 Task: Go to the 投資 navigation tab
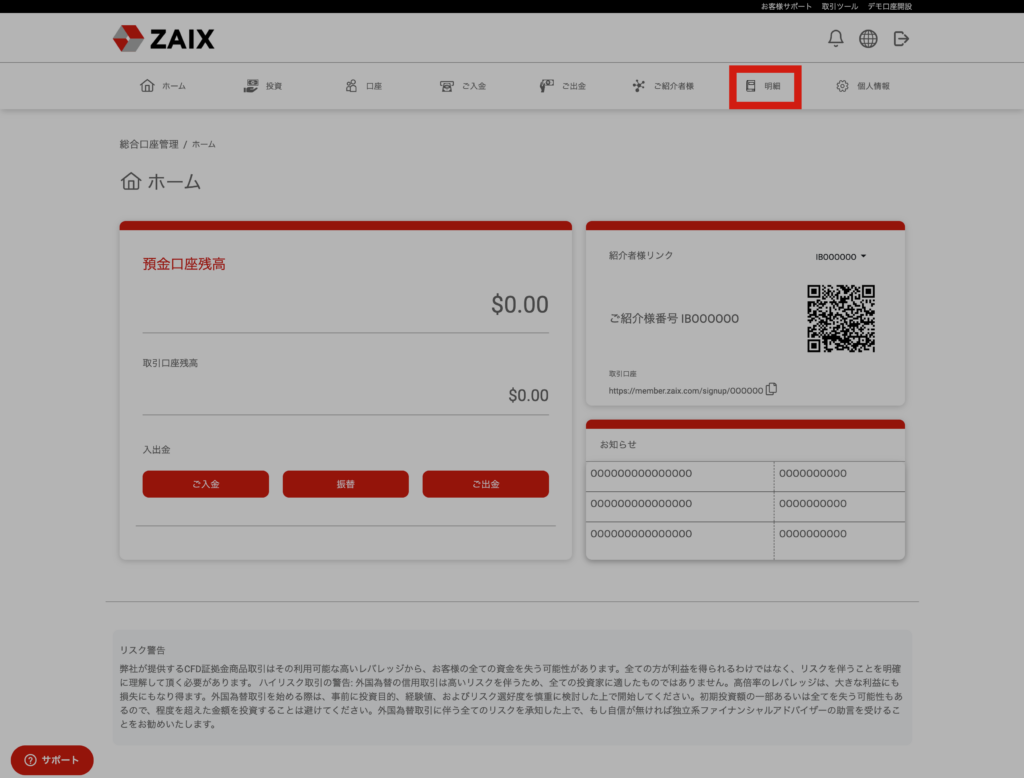(263, 86)
